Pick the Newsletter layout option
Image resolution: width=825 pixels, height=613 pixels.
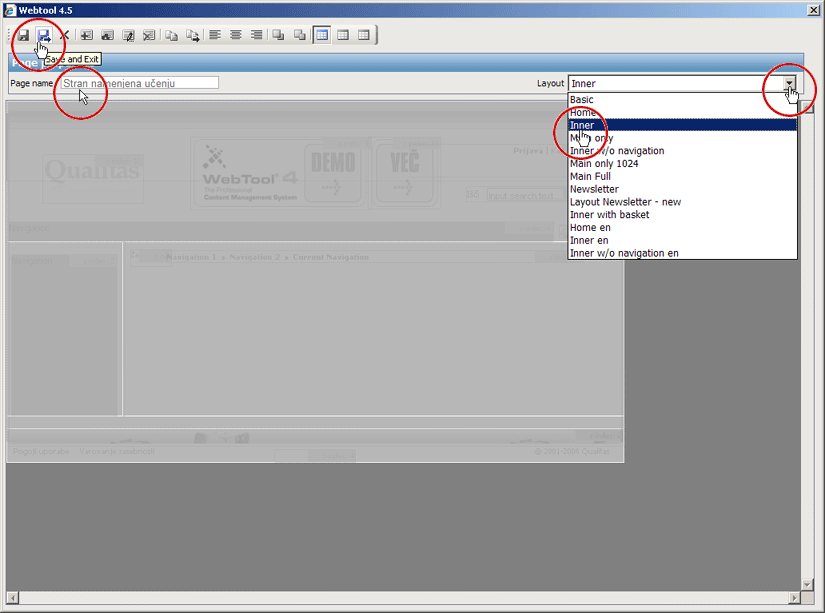(594, 189)
